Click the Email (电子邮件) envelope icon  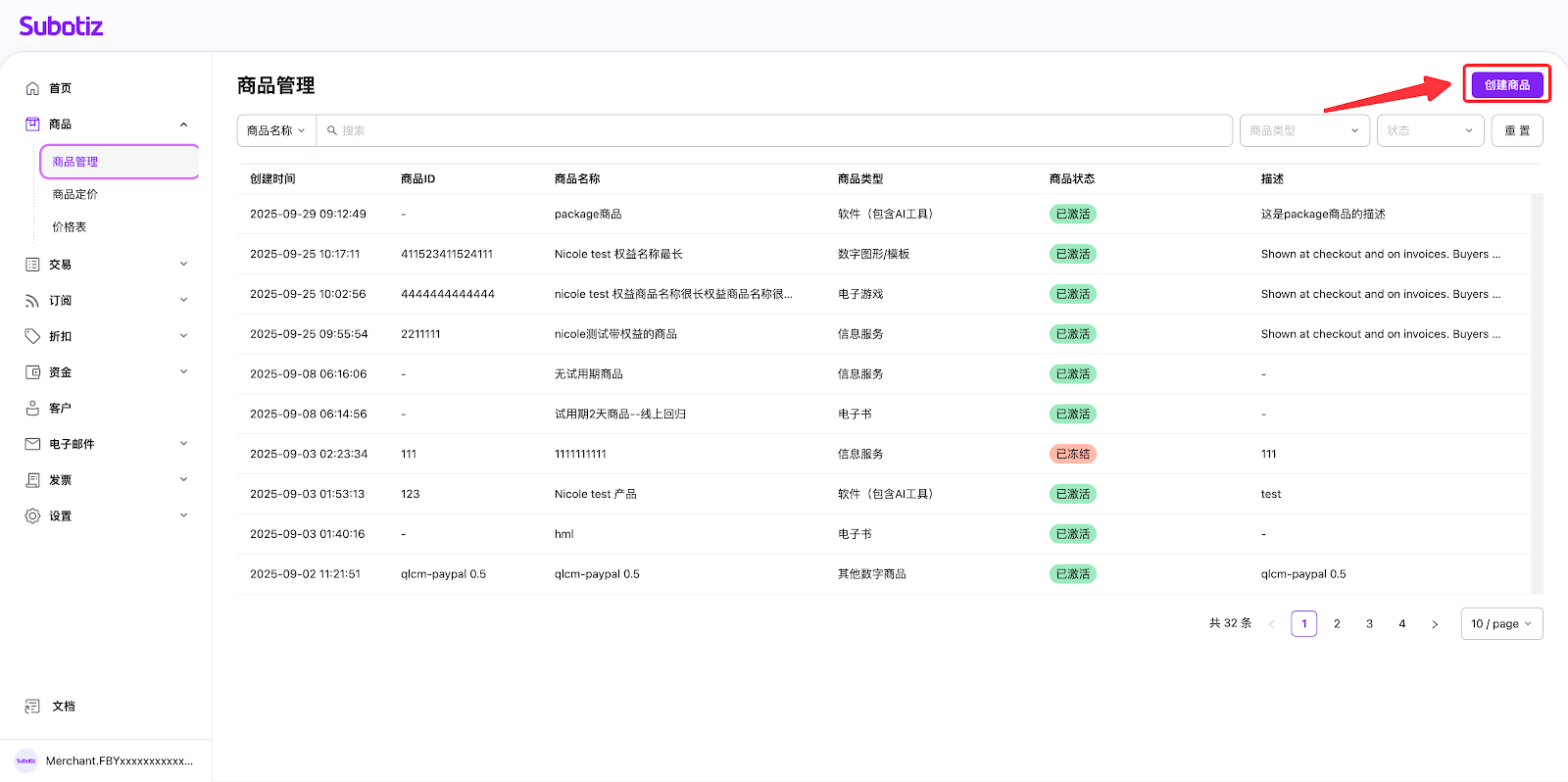pyautogui.click(x=32, y=444)
